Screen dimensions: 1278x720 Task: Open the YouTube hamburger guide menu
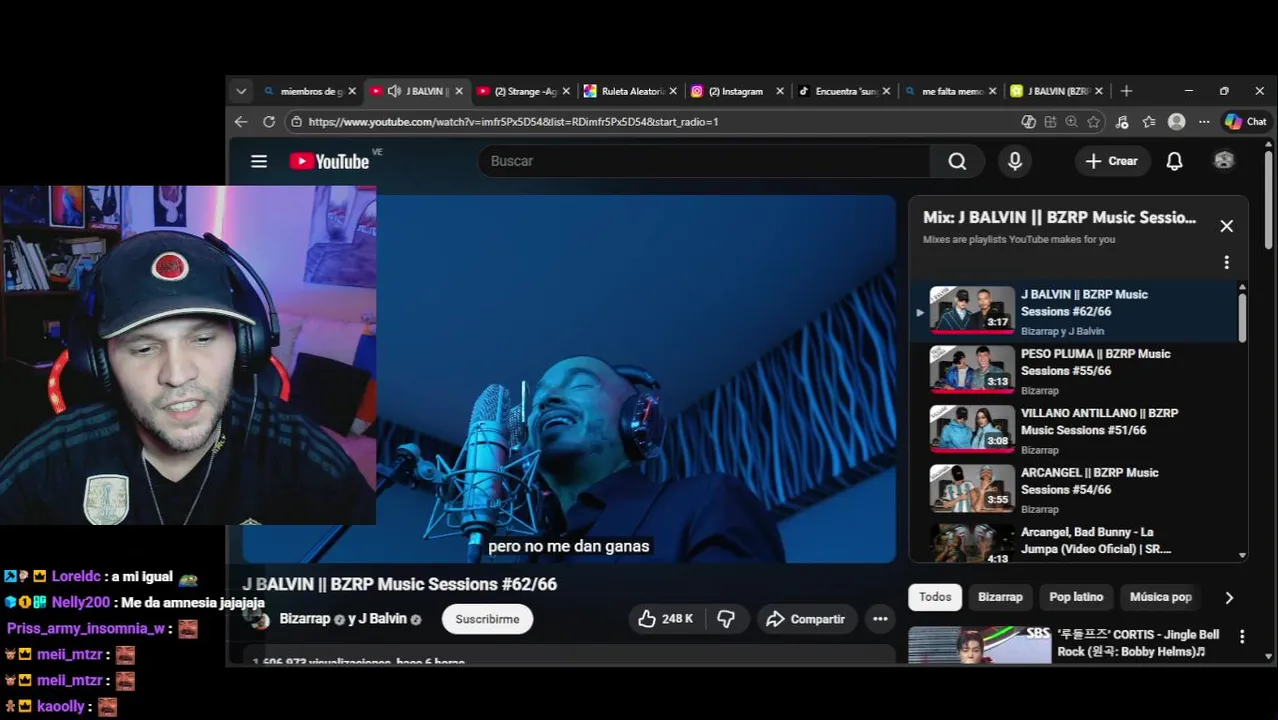click(259, 161)
